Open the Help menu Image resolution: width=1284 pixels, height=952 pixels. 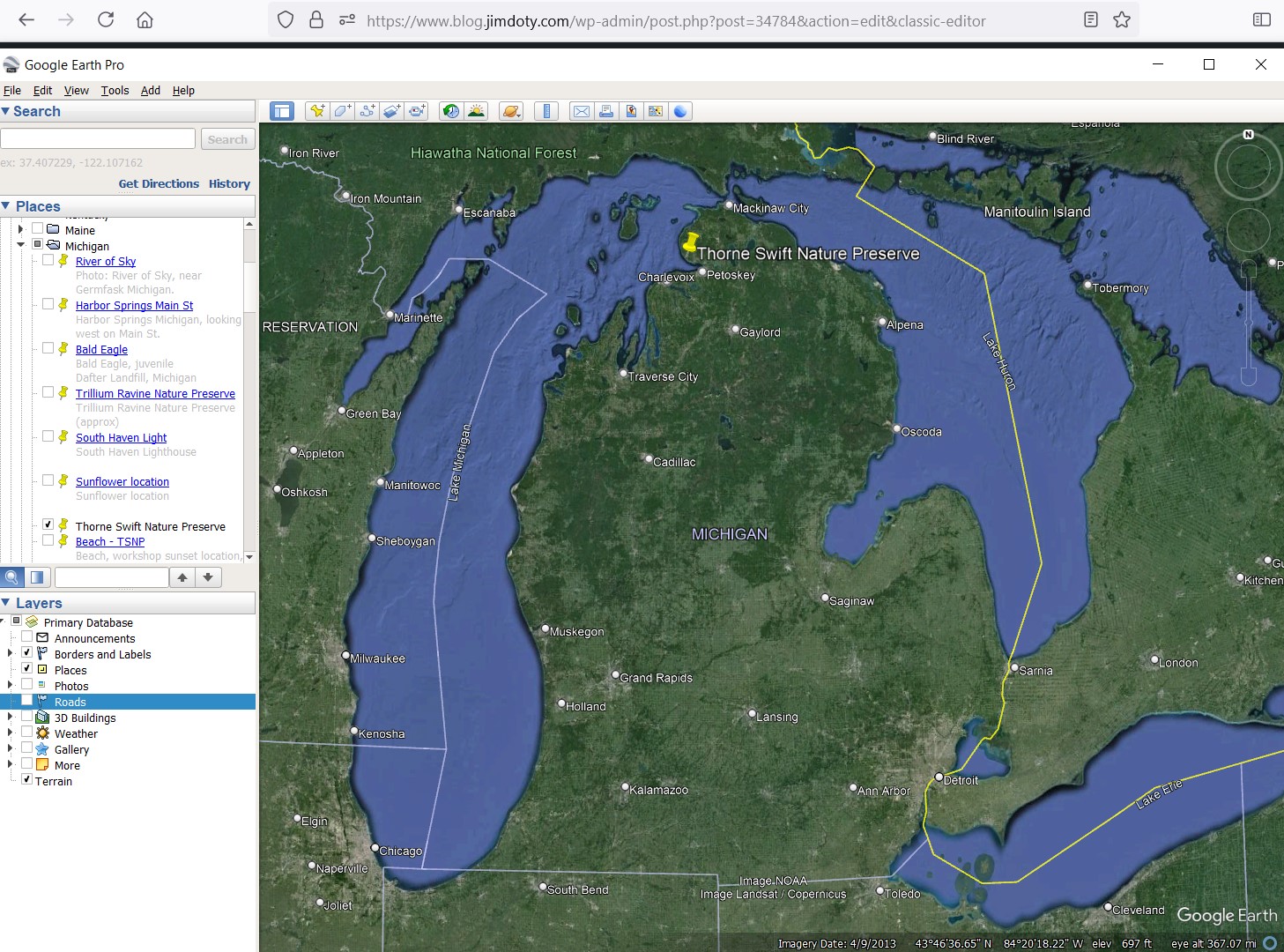point(183,90)
